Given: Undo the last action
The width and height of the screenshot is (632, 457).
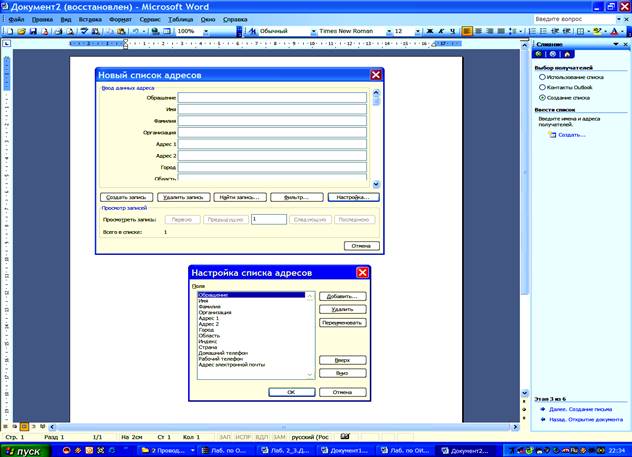Looking at the screenshot, I should pos(135,31).
